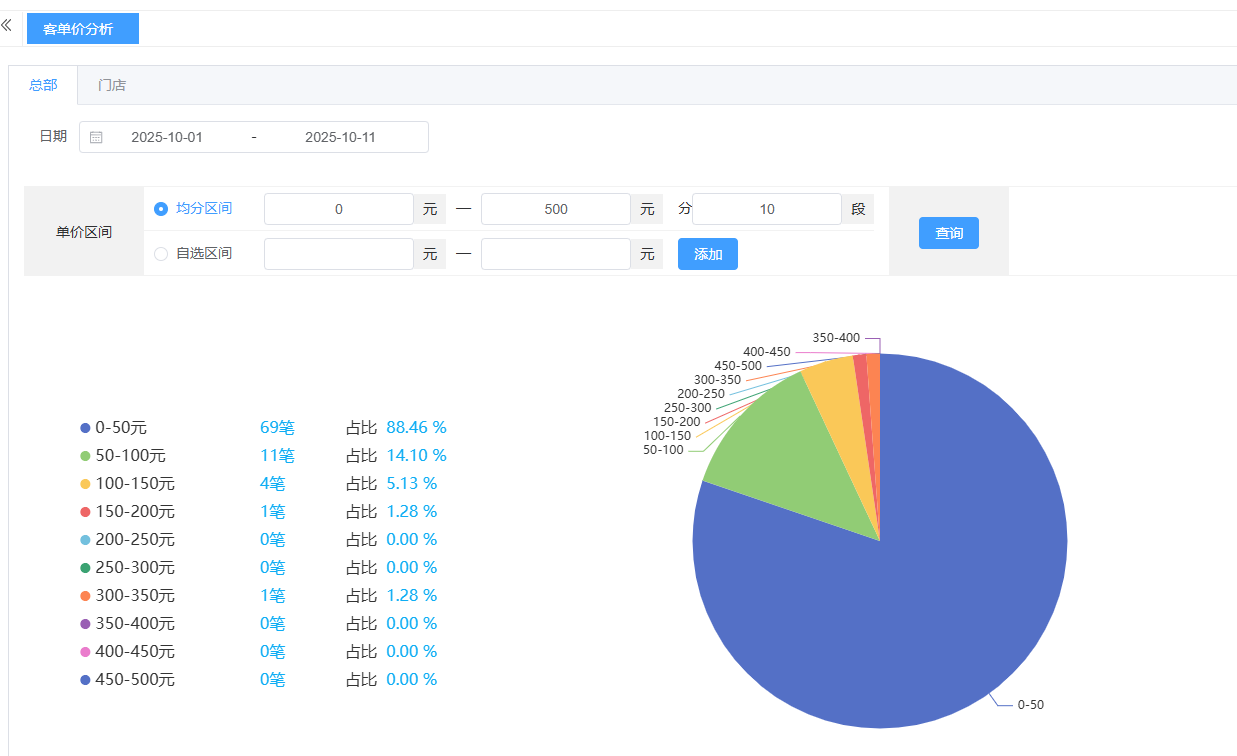Select the 自选区间 radio option
The image size is (1237, 756).
tap(161, 254)
